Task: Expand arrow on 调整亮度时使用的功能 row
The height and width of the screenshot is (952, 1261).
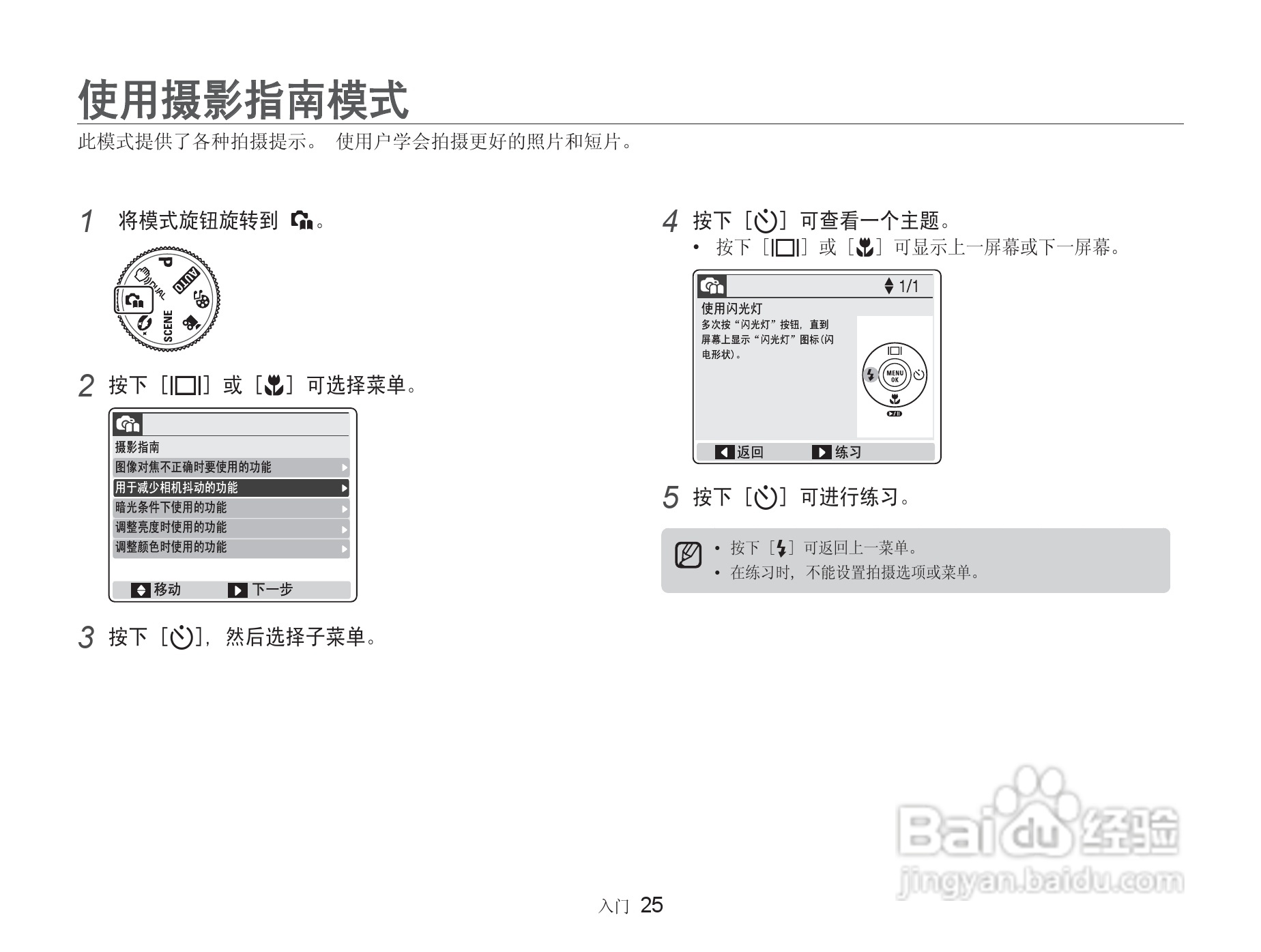Action: pos(345,529)
